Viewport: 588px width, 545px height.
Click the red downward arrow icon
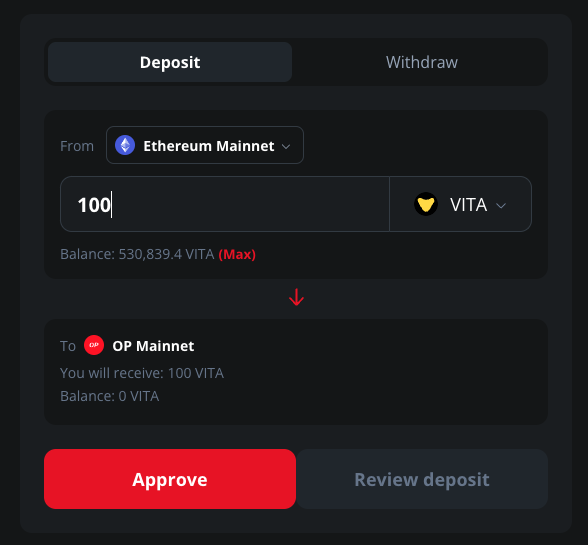tap(296, 297)
